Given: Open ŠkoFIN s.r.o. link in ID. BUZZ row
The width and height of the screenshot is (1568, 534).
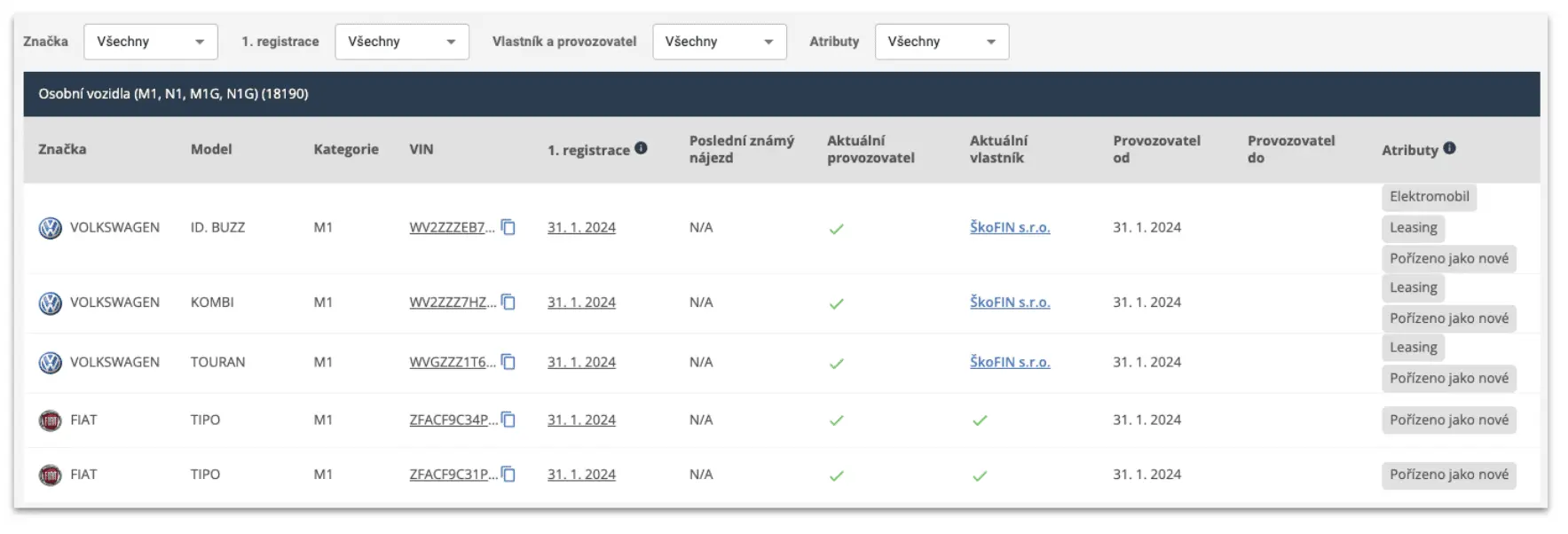Looking at the screenshot, I should 1010,227.
